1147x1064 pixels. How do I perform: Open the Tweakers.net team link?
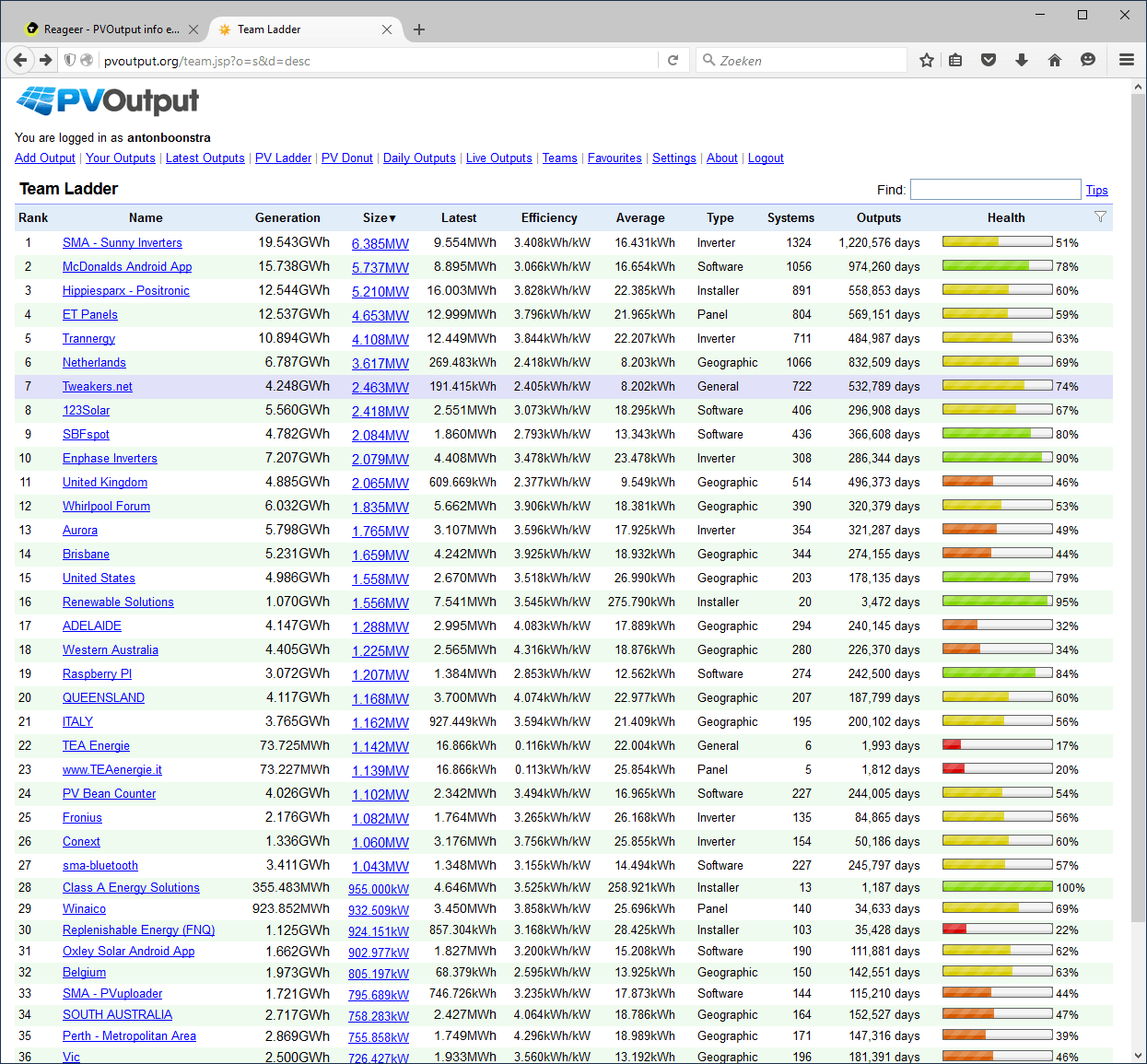[98, 386]
